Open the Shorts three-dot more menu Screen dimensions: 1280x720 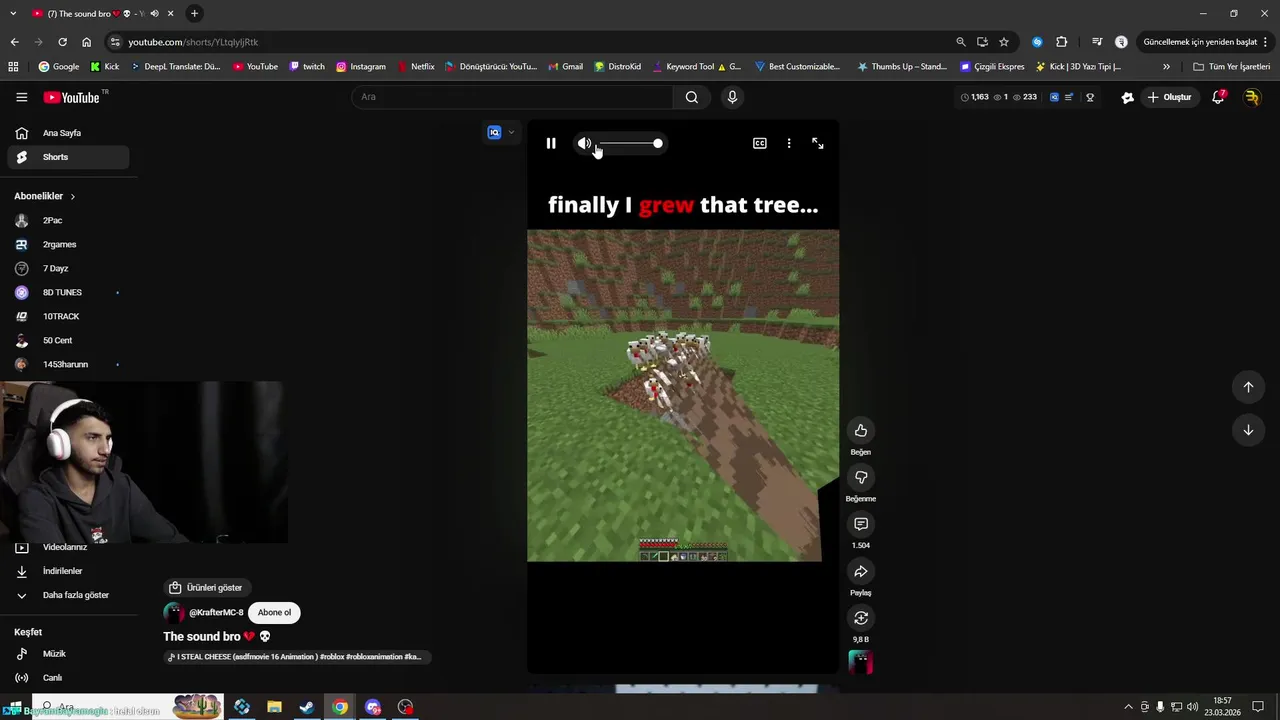tap(789, 143)
